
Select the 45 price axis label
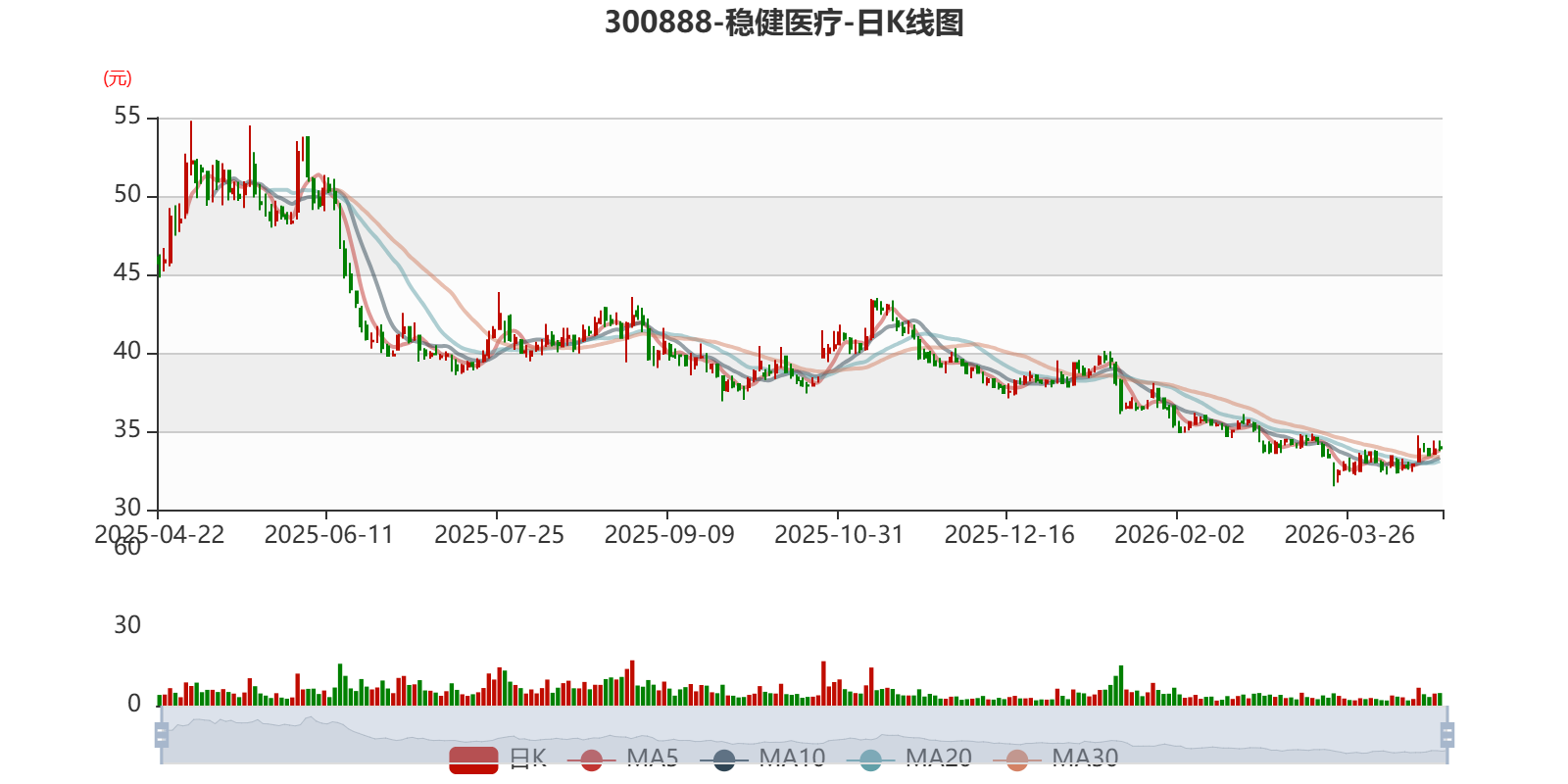click(127, 273)
